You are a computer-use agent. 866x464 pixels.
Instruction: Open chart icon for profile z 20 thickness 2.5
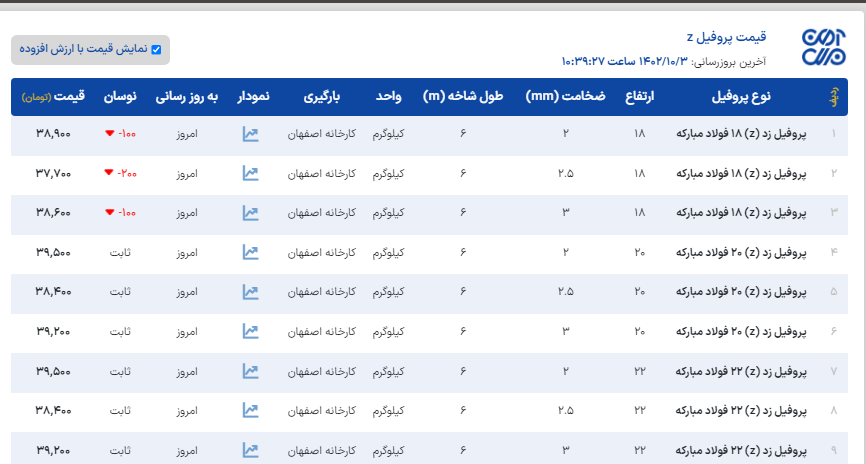coord(250,292)
